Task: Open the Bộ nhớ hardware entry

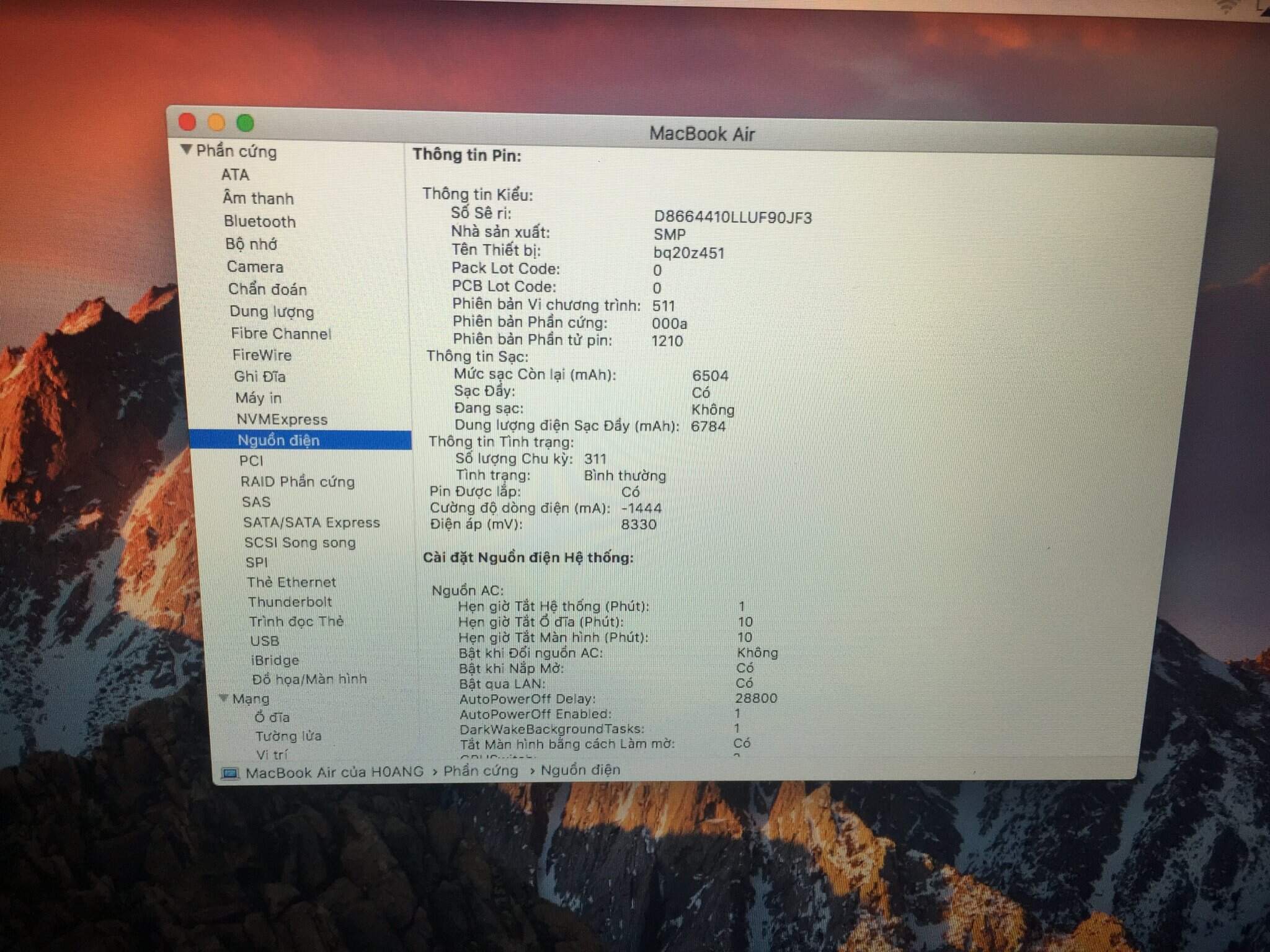Action: [x=251, y=244]
